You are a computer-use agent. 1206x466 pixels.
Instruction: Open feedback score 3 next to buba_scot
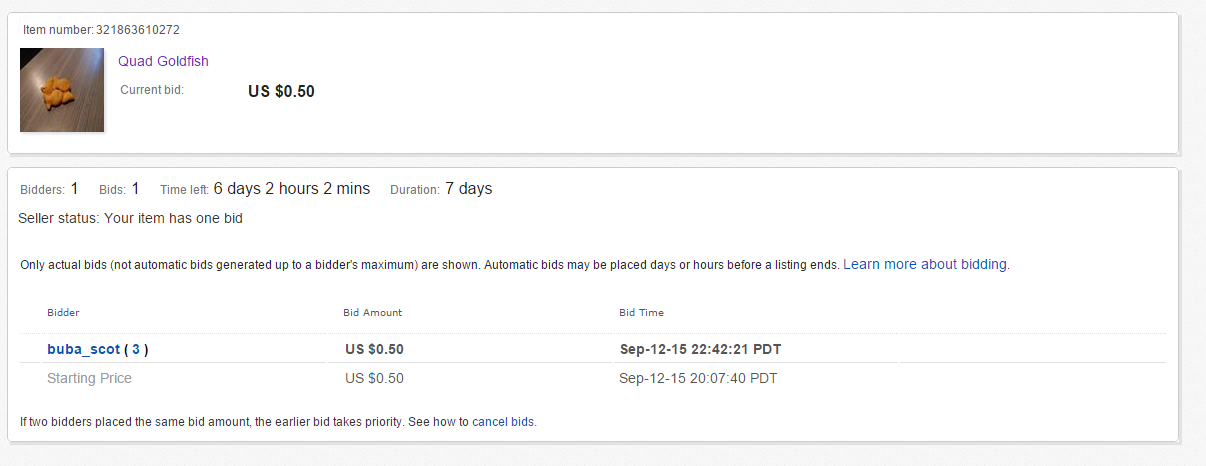pyautogui.click(x=136, y=349)
